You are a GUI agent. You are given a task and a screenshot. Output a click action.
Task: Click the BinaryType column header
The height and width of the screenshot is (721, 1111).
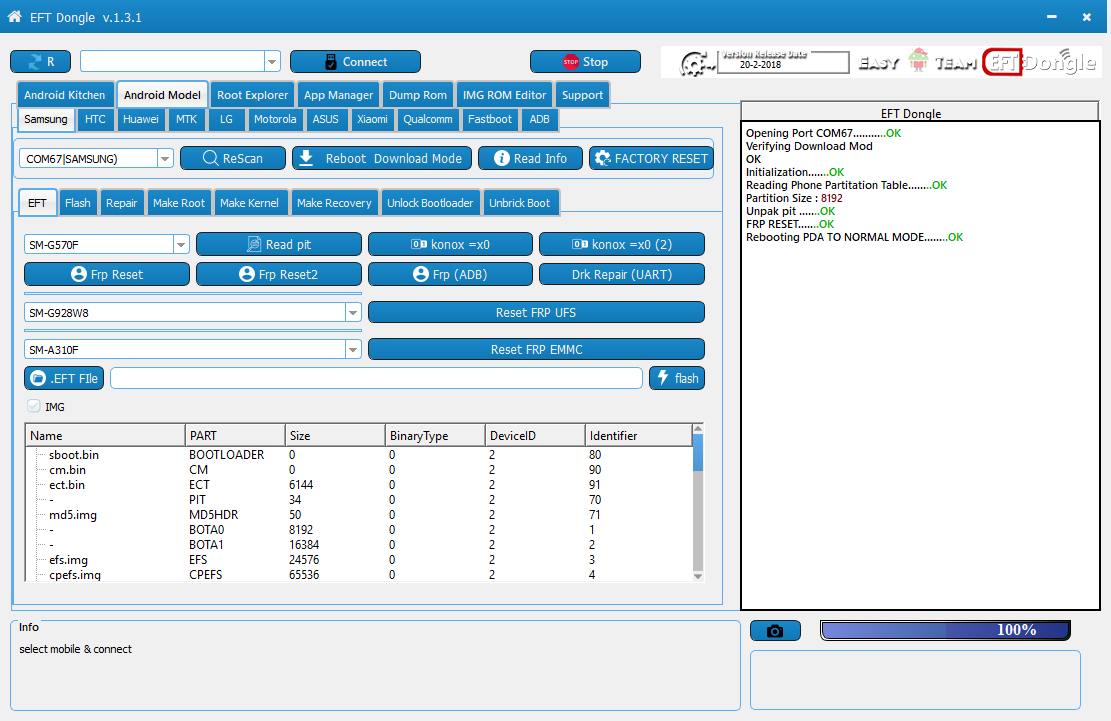tap(435, 436)
